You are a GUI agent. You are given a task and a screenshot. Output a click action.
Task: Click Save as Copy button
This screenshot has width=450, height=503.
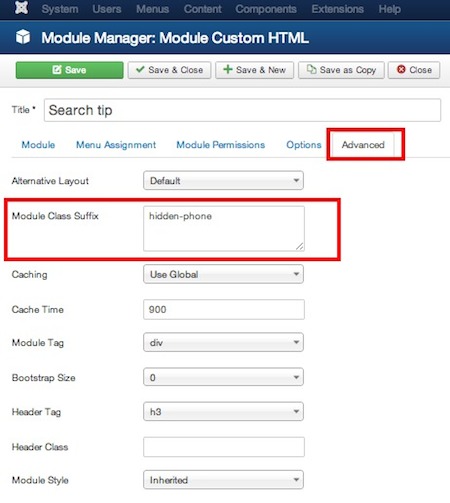coord(341,70)
